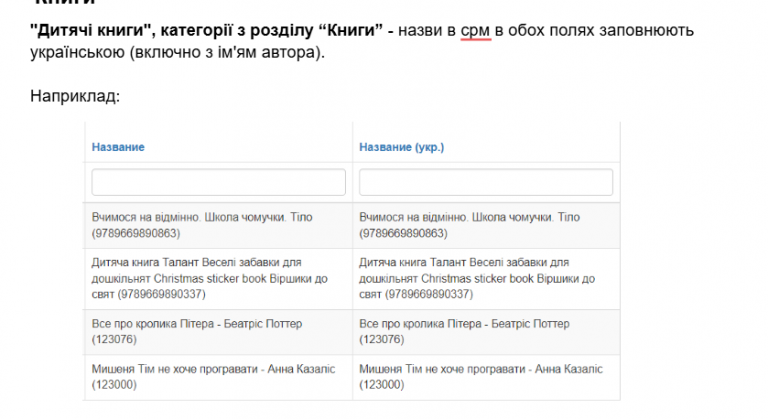Screen dimensions: 768x419
Task: Focus the filter field under Название
Action: pos(218,182)
